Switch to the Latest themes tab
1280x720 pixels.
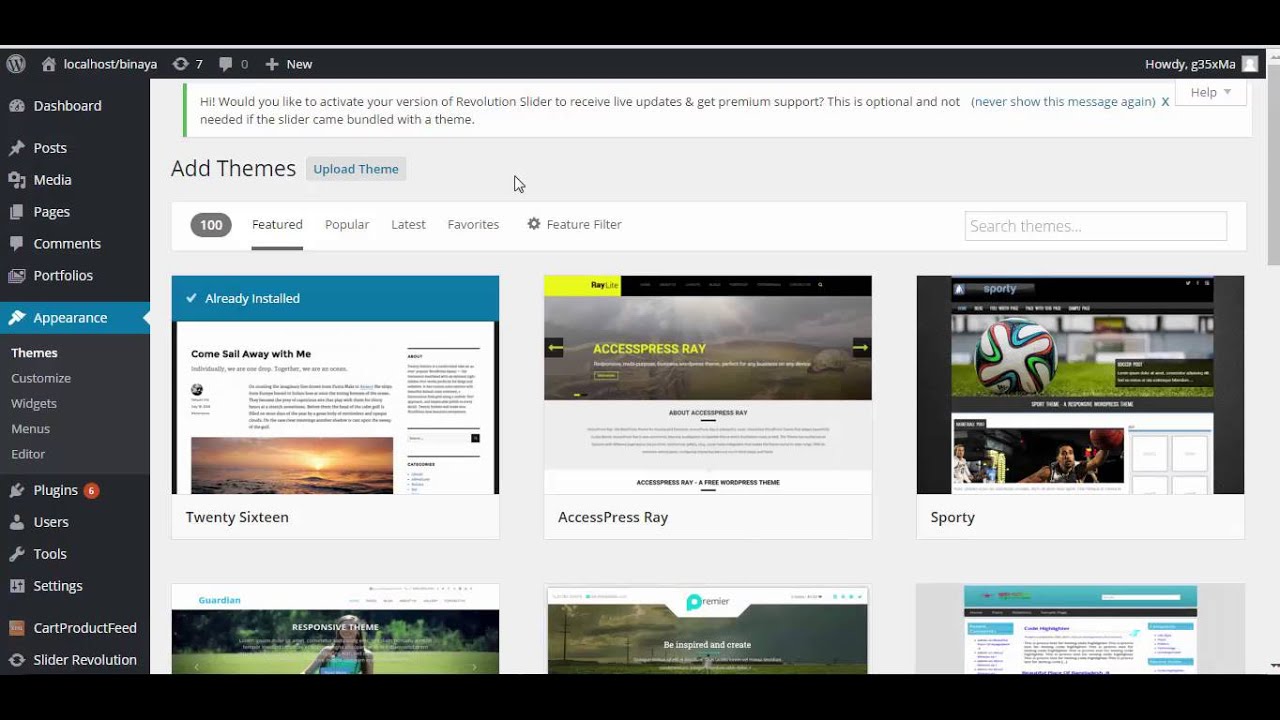(408, 225)
